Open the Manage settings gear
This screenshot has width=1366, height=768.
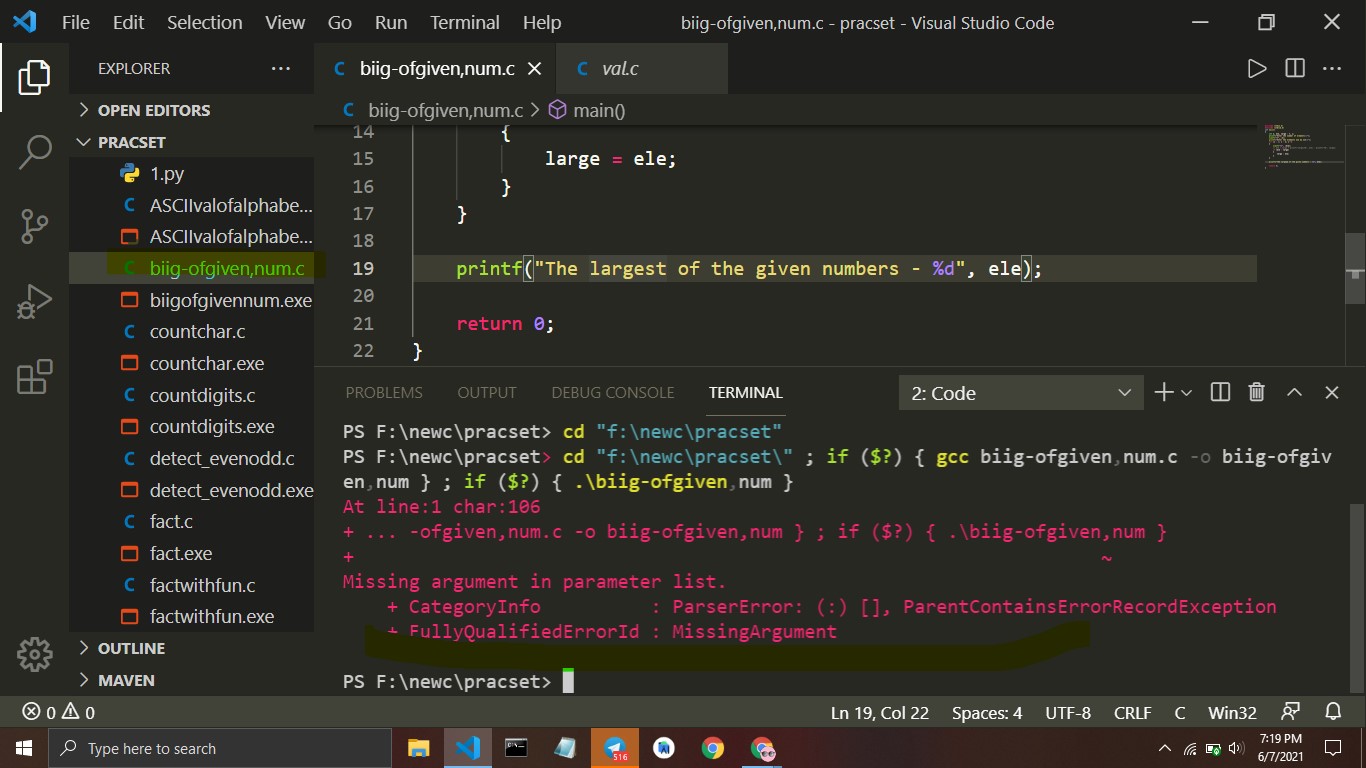point(35,655)
